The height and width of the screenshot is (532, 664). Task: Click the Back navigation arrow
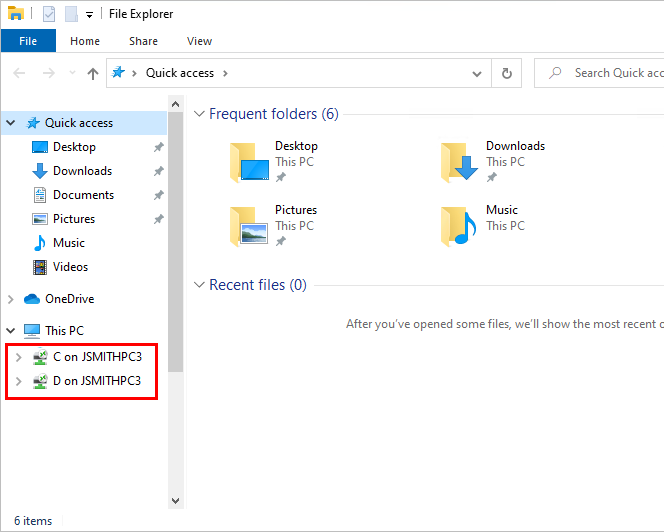coord(19,73)
